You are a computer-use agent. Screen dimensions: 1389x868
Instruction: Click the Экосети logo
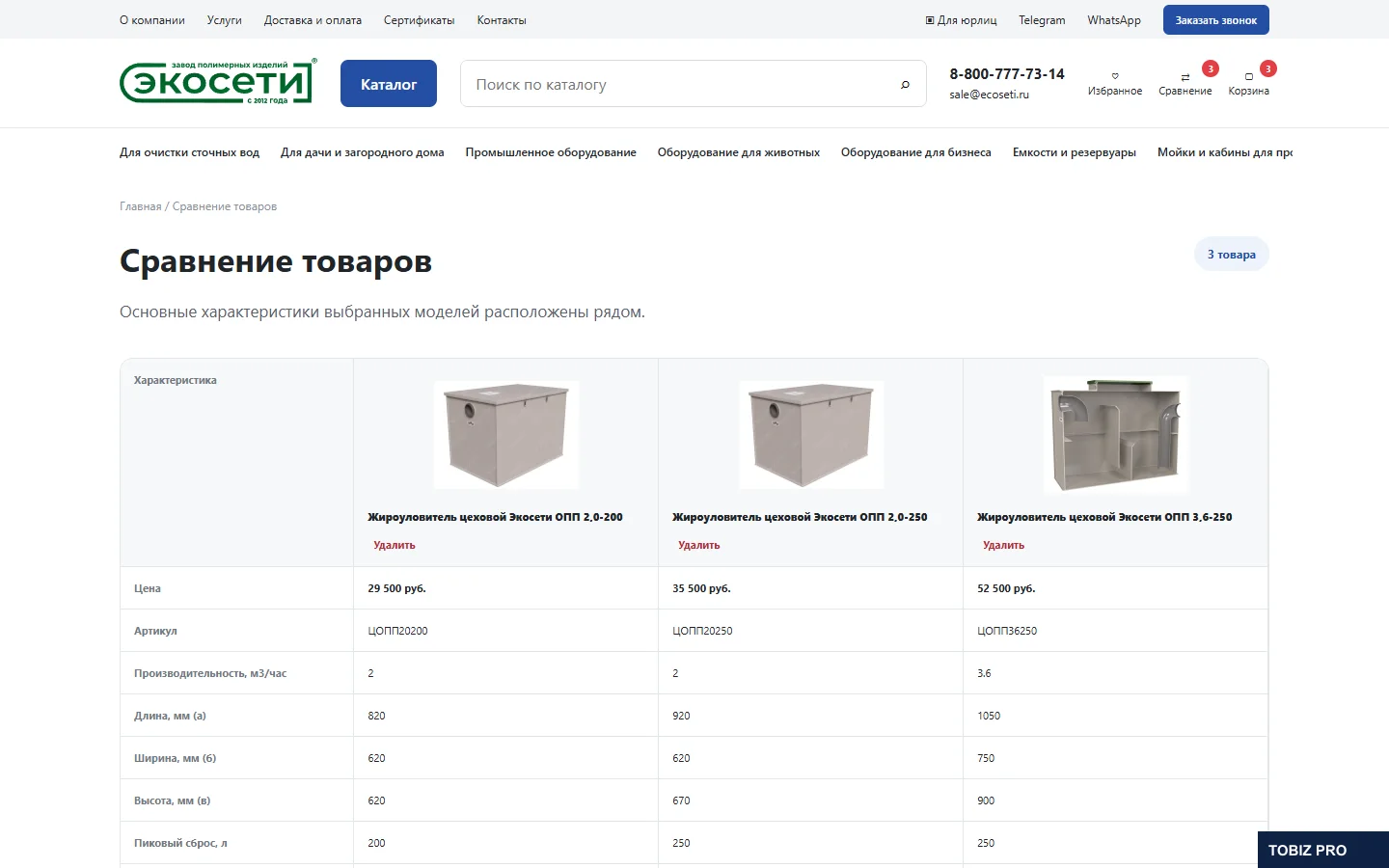[218, 82]
